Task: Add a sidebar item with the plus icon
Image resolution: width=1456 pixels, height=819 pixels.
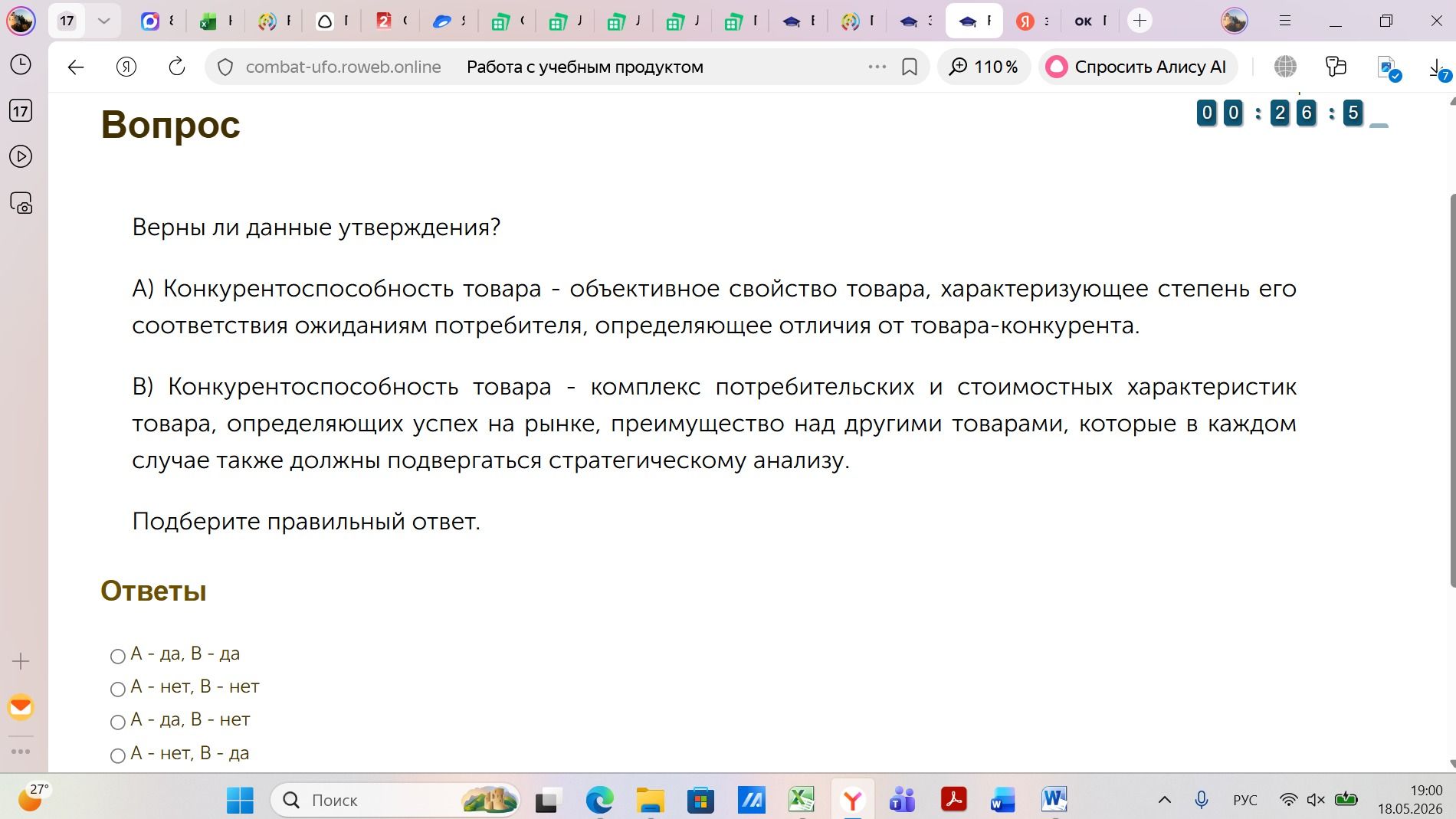Action: click(x=21, y=661)
